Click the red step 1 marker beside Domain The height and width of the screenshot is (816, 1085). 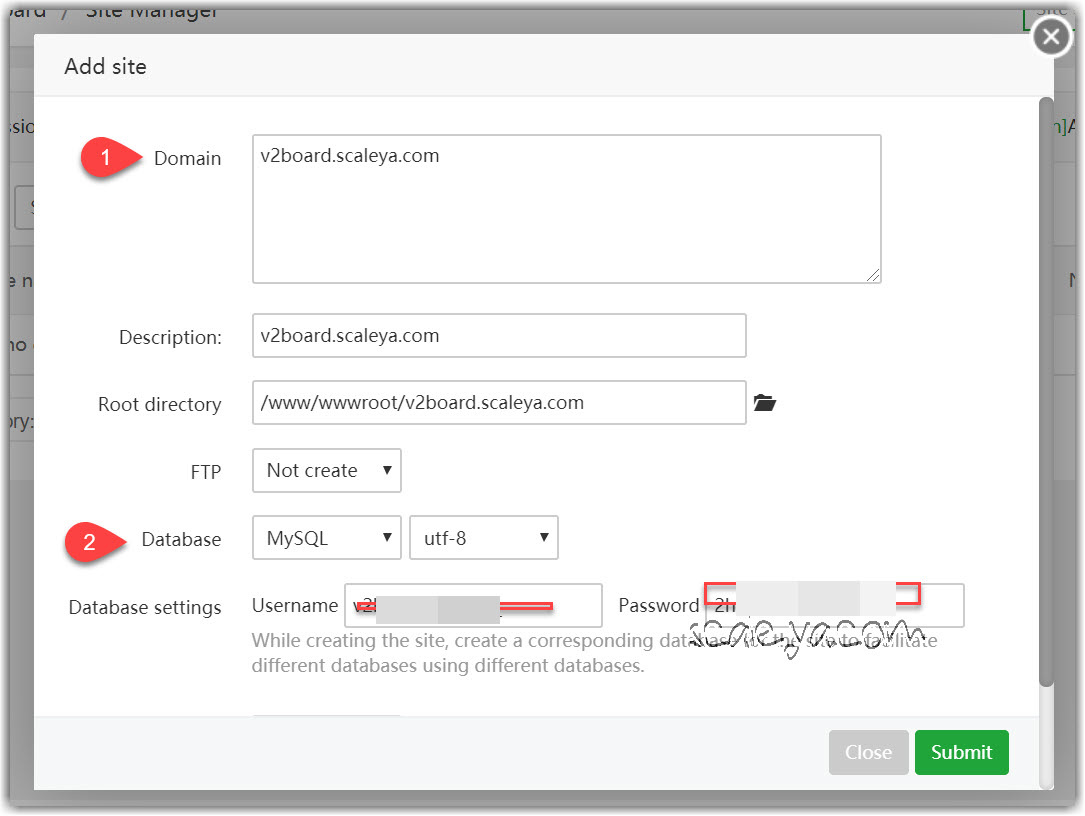click(x=106, y=159)
